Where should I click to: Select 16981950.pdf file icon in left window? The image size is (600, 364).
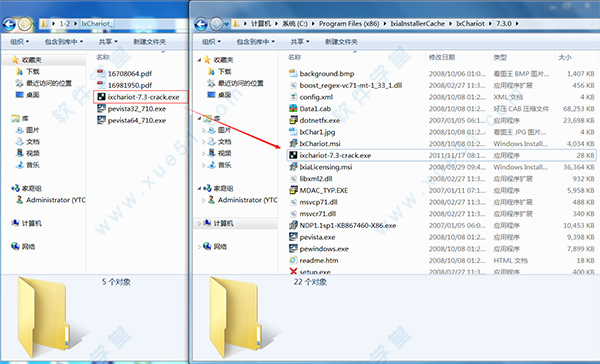point(101,85)
